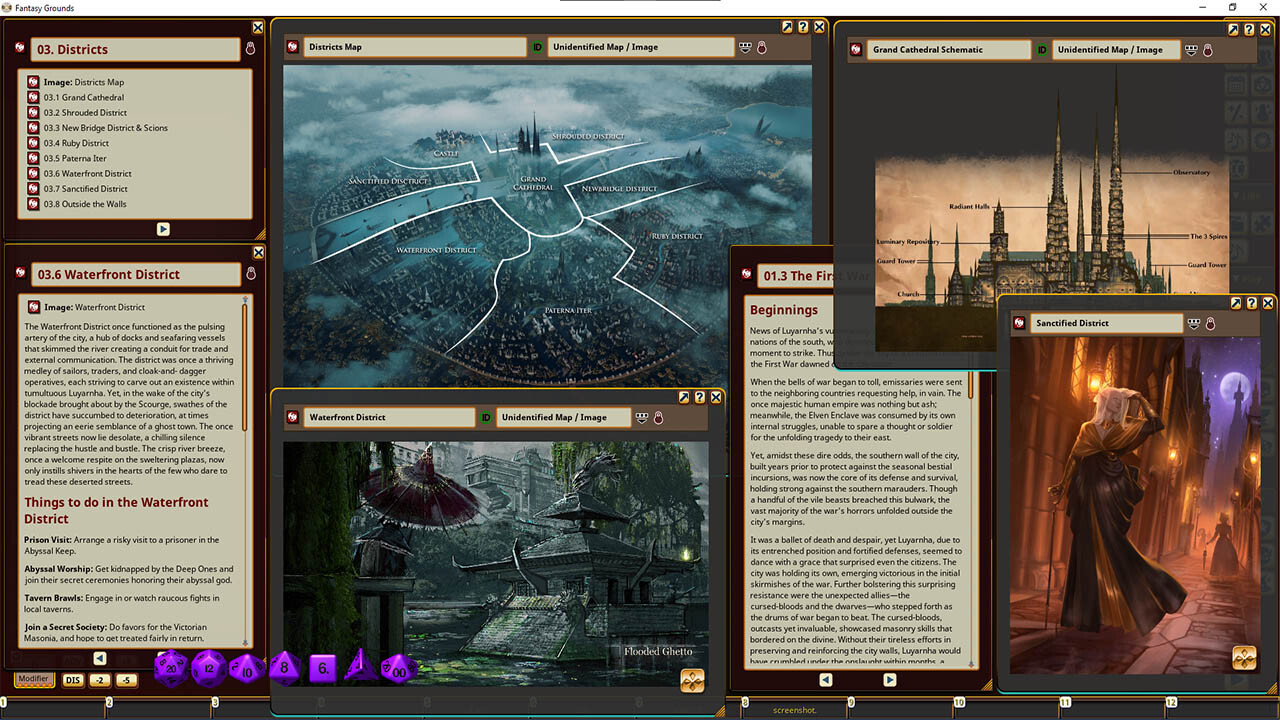
Task: Pop out the Grand Cathedral Schematic window
Action: [x=1234, y=32]
